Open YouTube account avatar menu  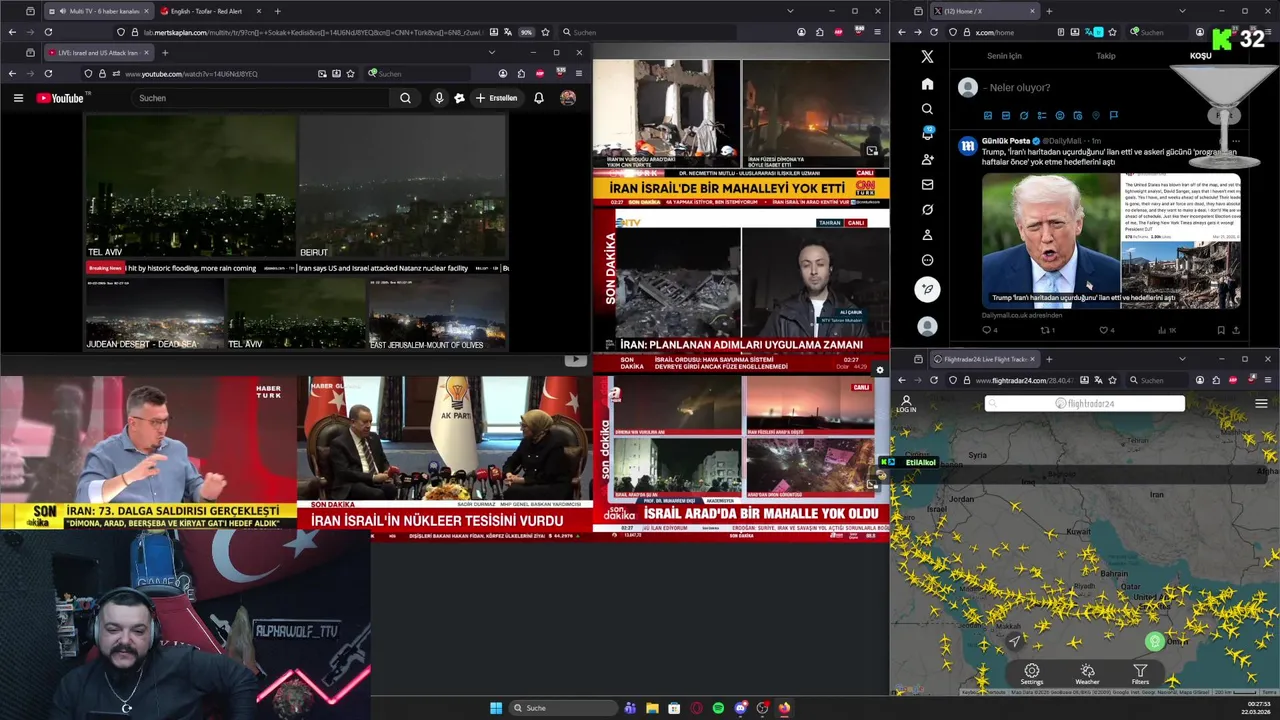568,98
